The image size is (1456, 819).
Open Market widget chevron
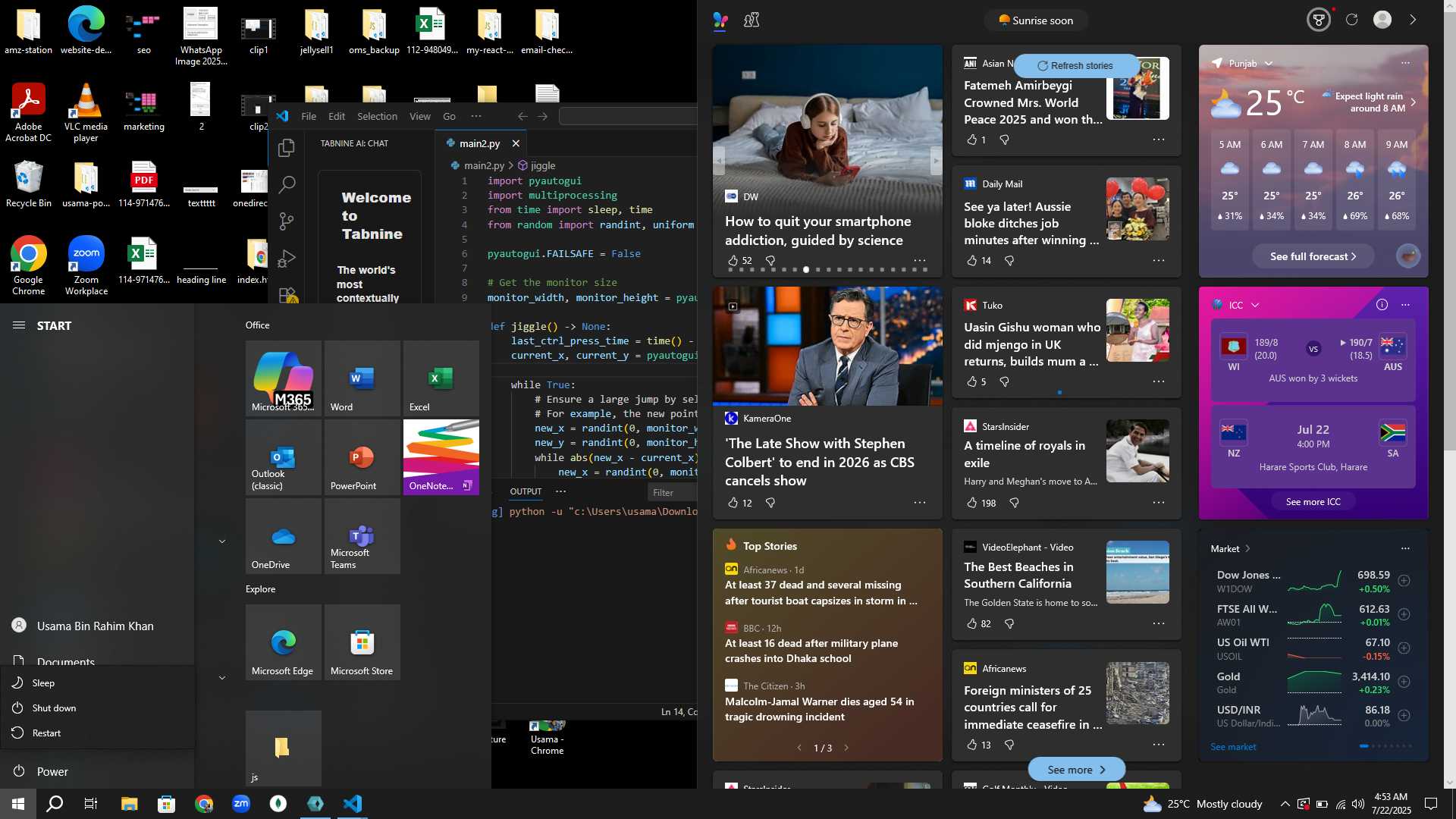1247,548
